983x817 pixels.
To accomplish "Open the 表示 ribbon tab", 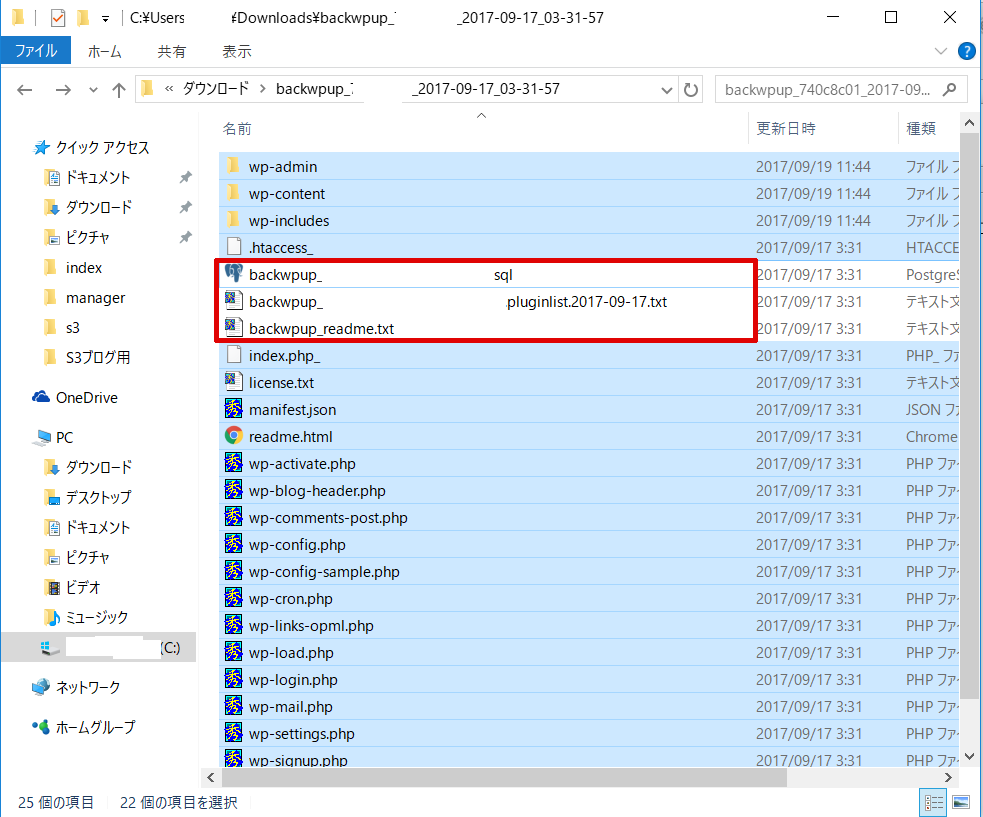I will pyautogui.click(x=236, y=51).
